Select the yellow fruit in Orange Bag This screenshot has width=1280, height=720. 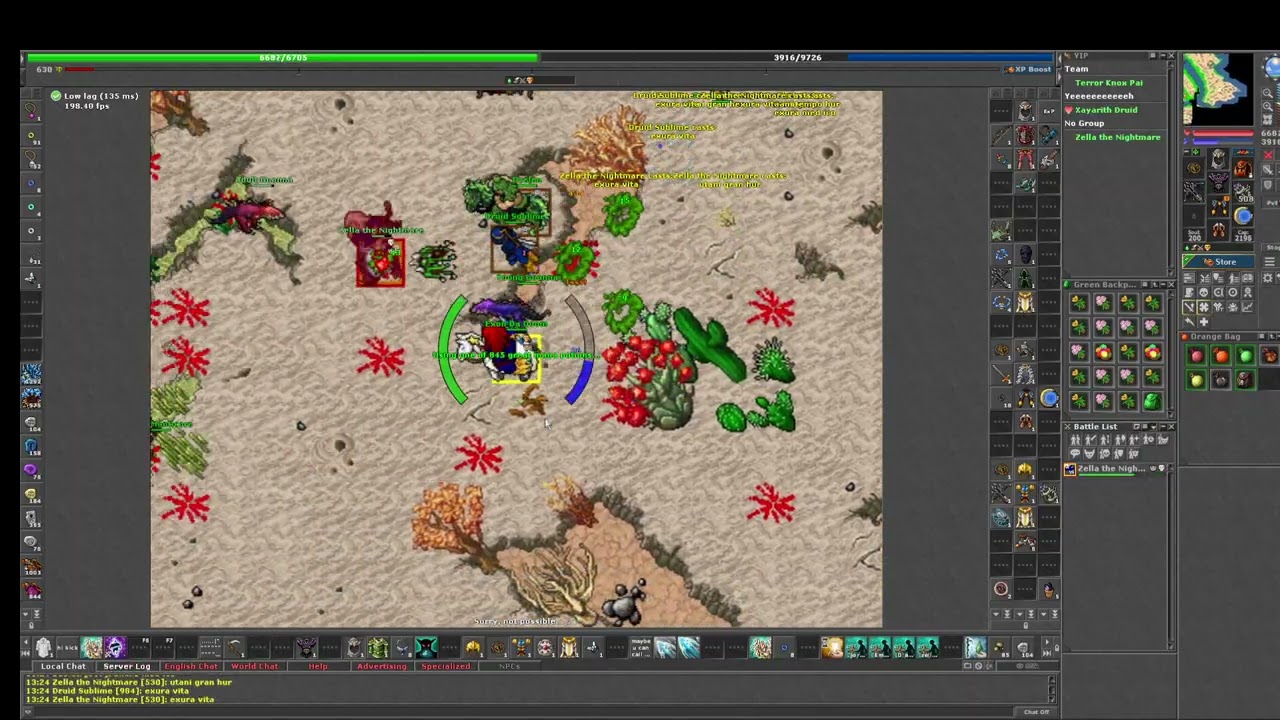pos(1197,380)
